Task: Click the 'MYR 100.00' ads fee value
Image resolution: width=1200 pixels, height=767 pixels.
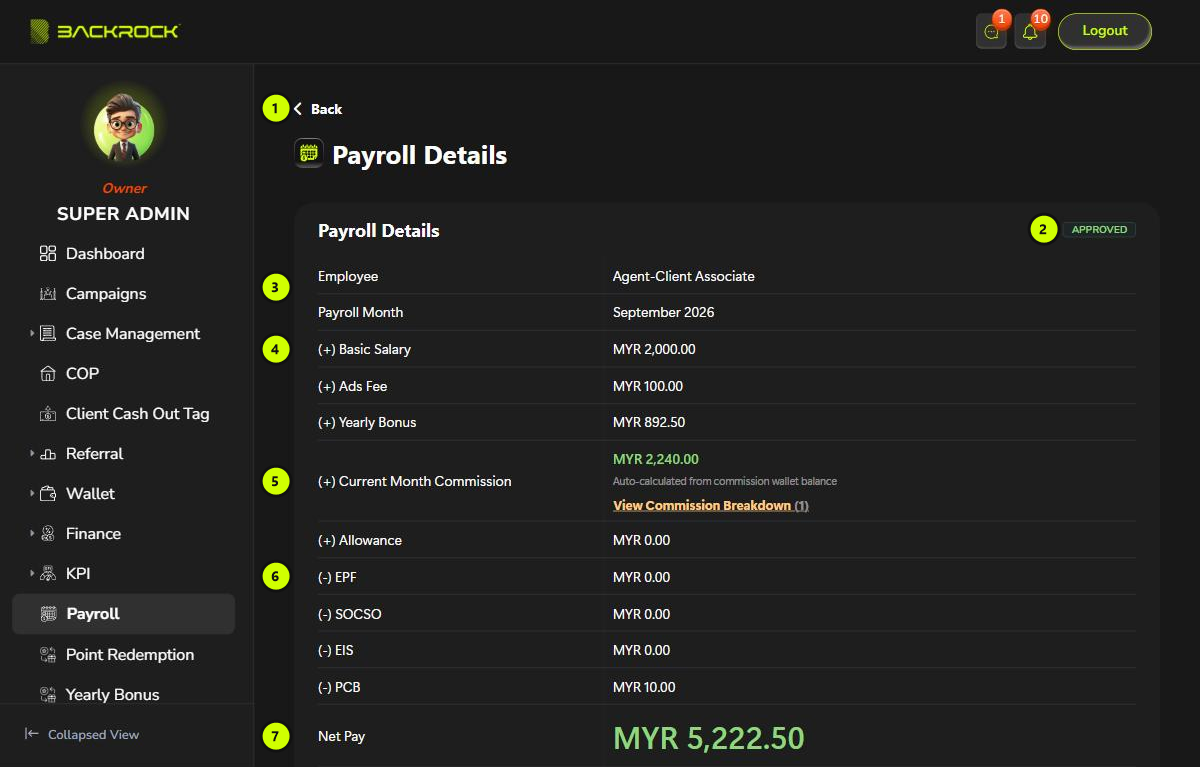Action: [648, 386]
